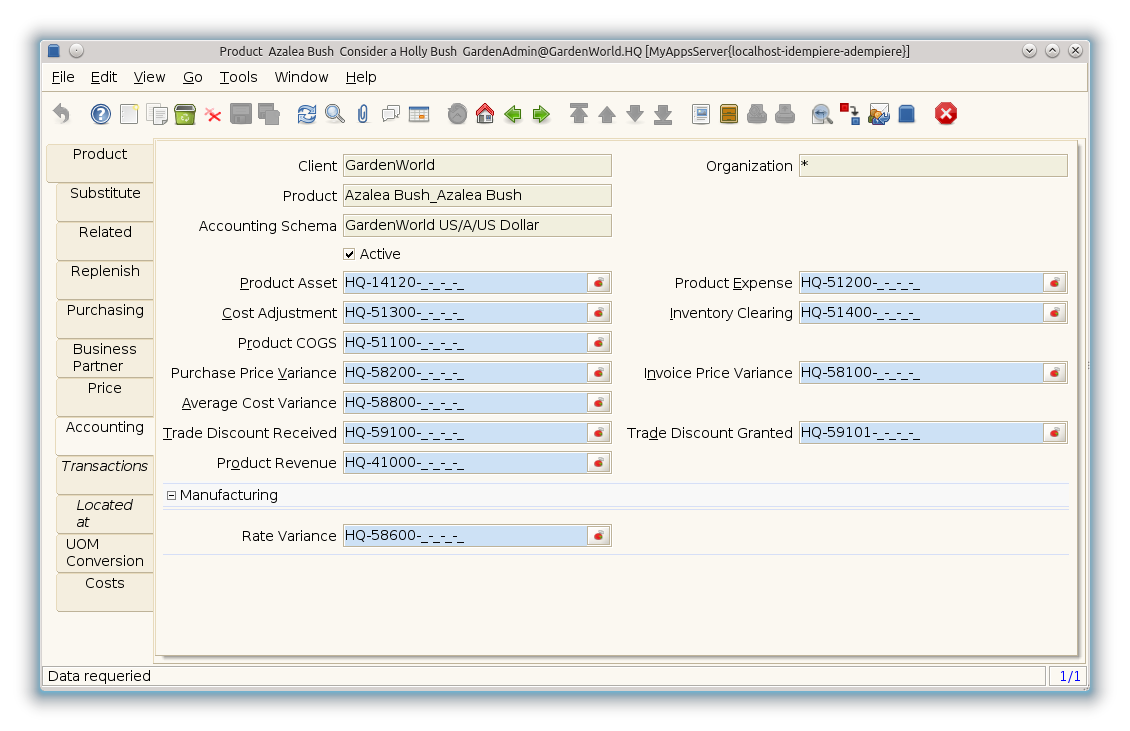The image size is (1130, 731).
Task: Select the Costs tab
Action: (x=105, y=584)
